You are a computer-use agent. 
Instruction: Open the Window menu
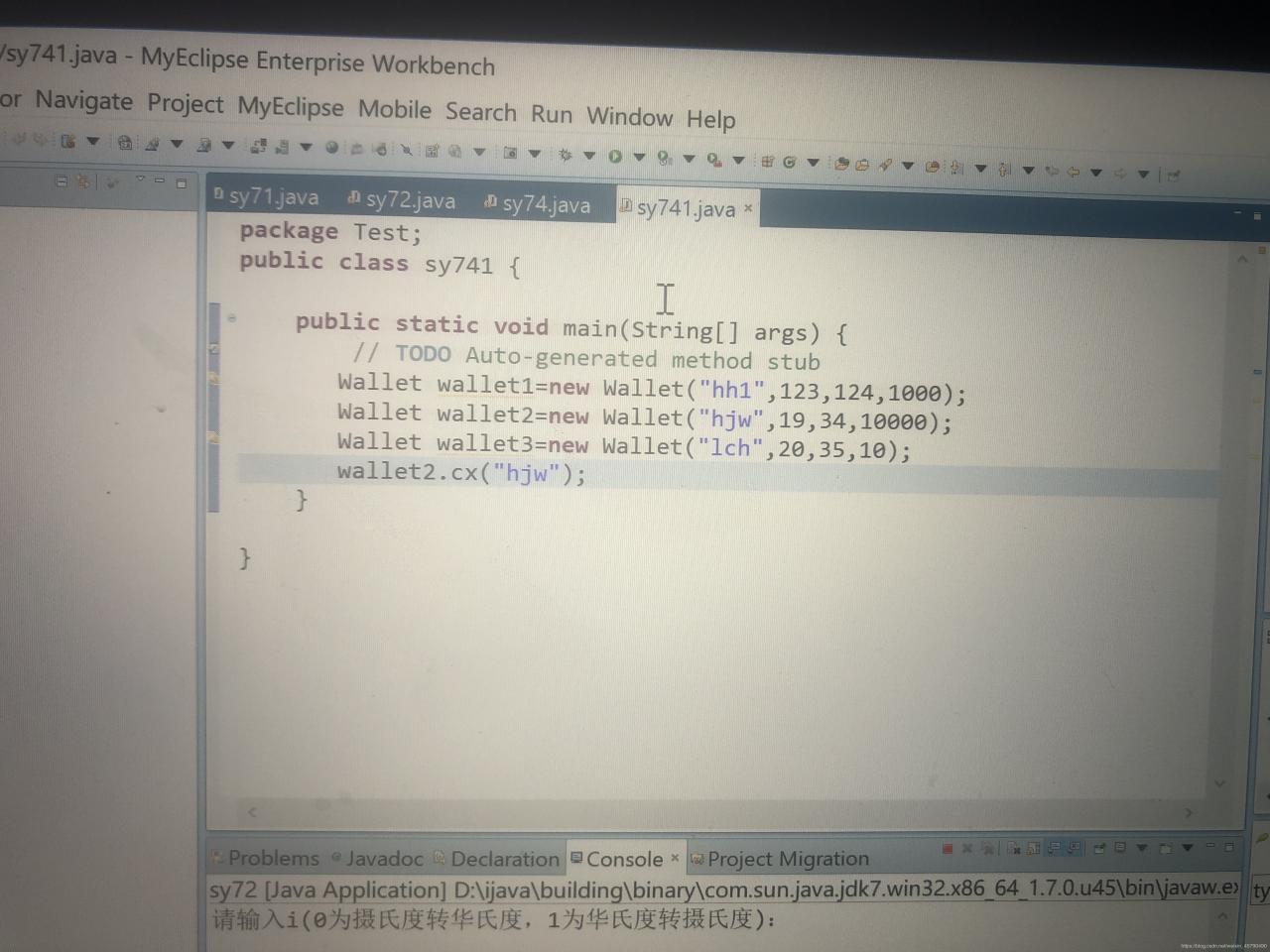(x=630, y=116)
